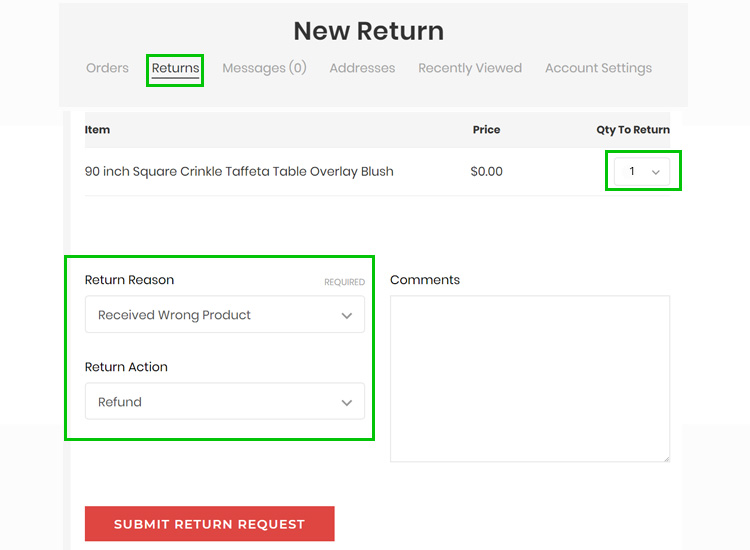This screenshot has width=750, height=550.
Task: Click the Return Reason field label
Action: point(129,280)
